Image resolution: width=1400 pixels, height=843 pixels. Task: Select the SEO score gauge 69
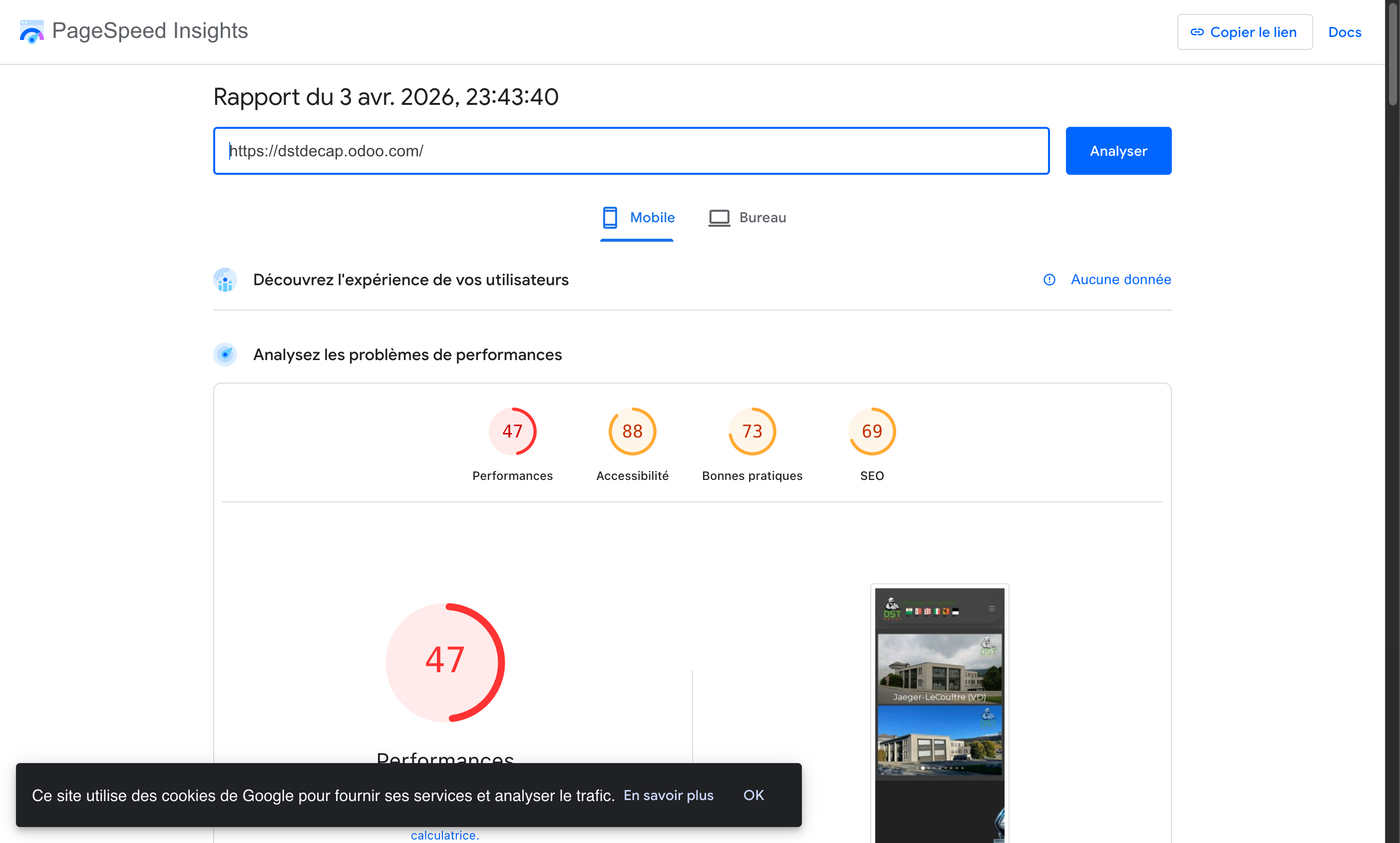coord(872,431)
